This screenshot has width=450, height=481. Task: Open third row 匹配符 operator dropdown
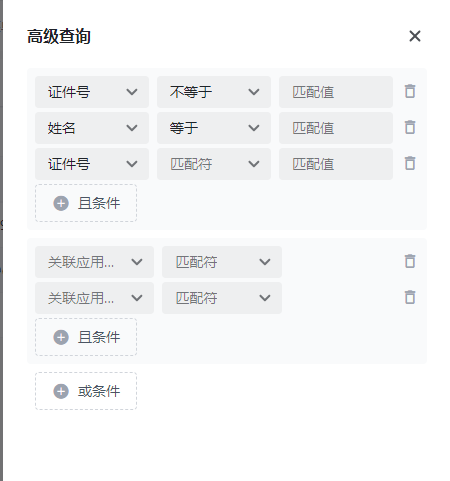point(214,164)
